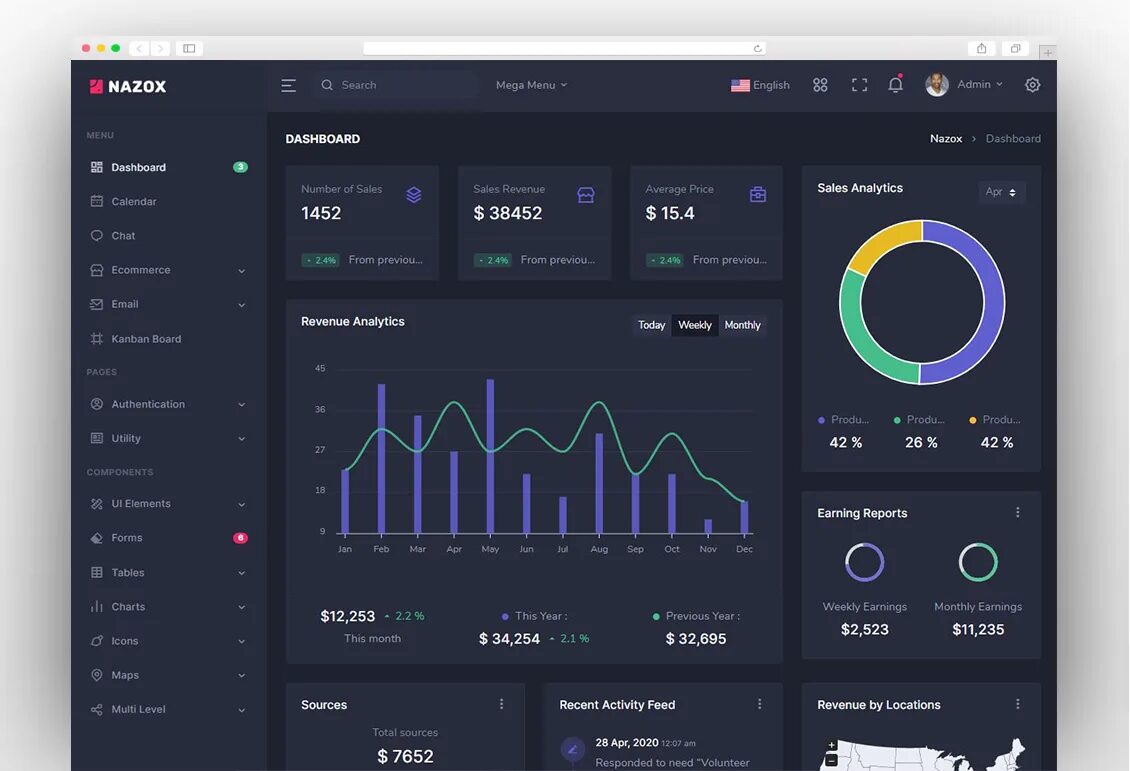1130x771 pixels.
Task: Add a new browser tab
Action: [1048, 53]
